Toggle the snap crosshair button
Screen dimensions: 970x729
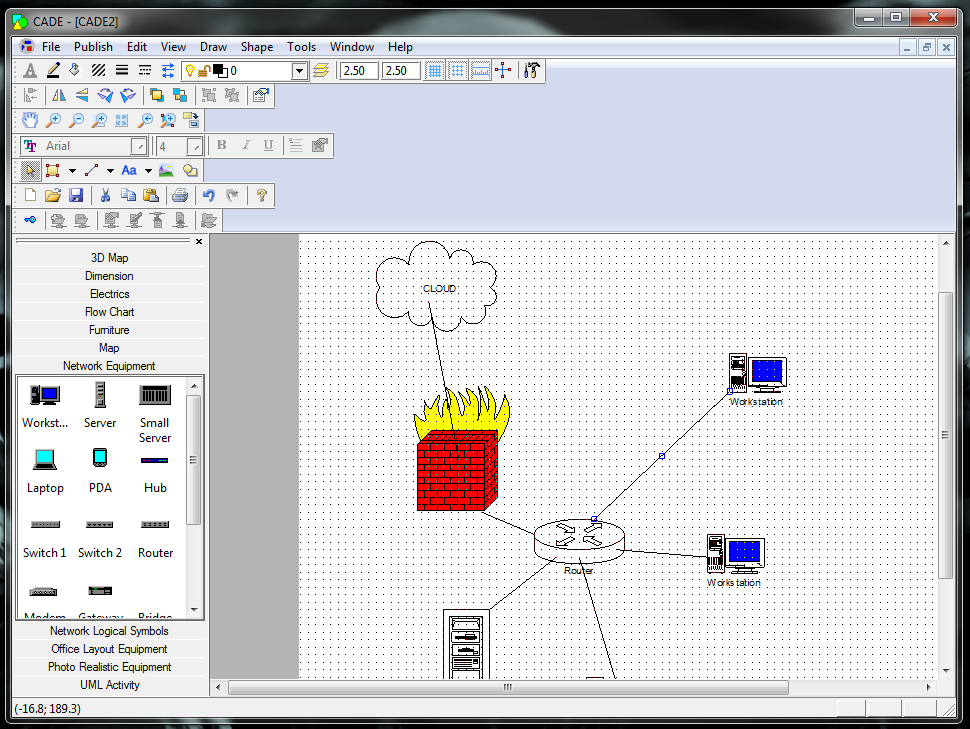[x=503, y=71]
